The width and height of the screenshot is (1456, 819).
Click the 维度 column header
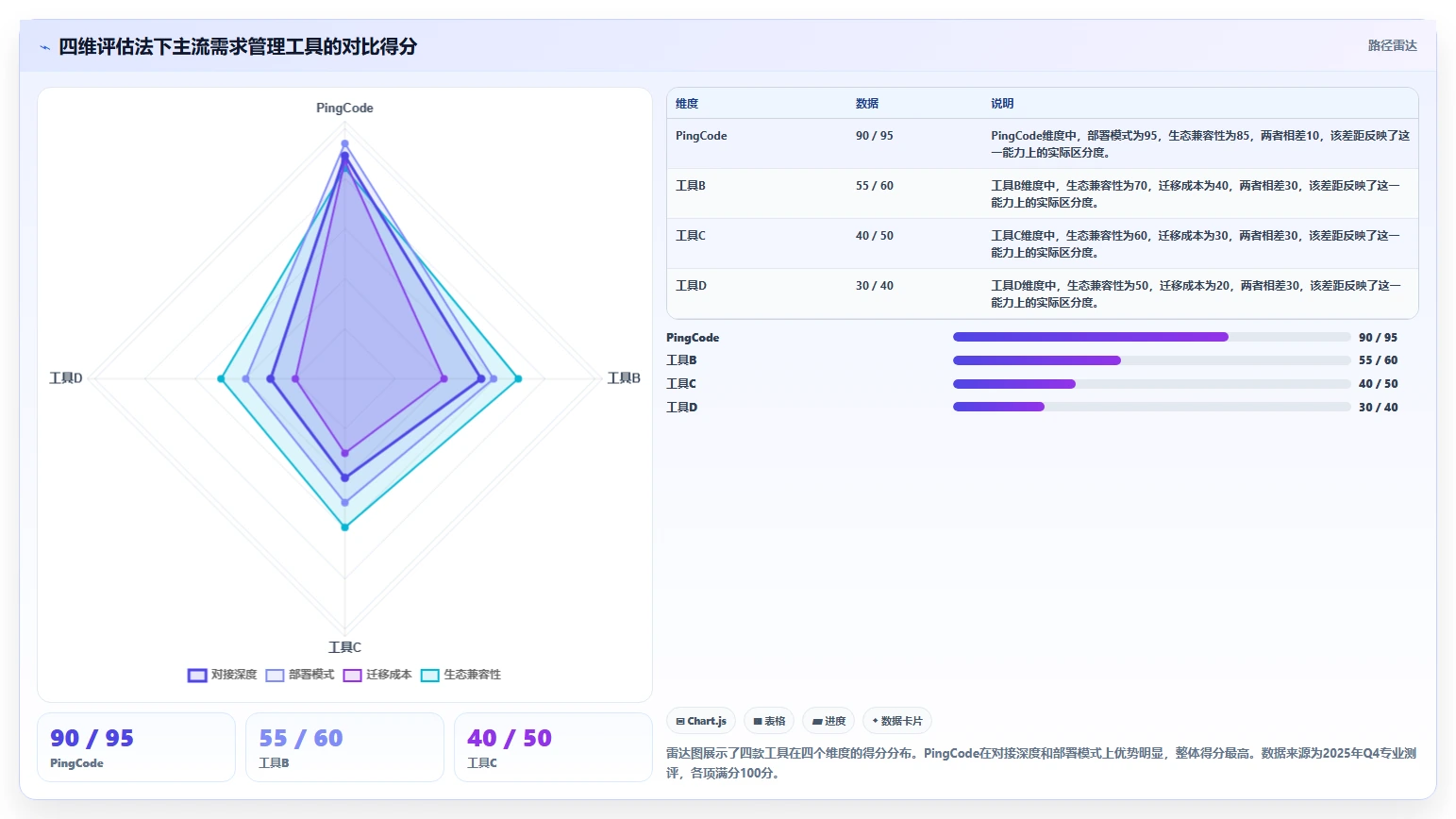point(687,104)
